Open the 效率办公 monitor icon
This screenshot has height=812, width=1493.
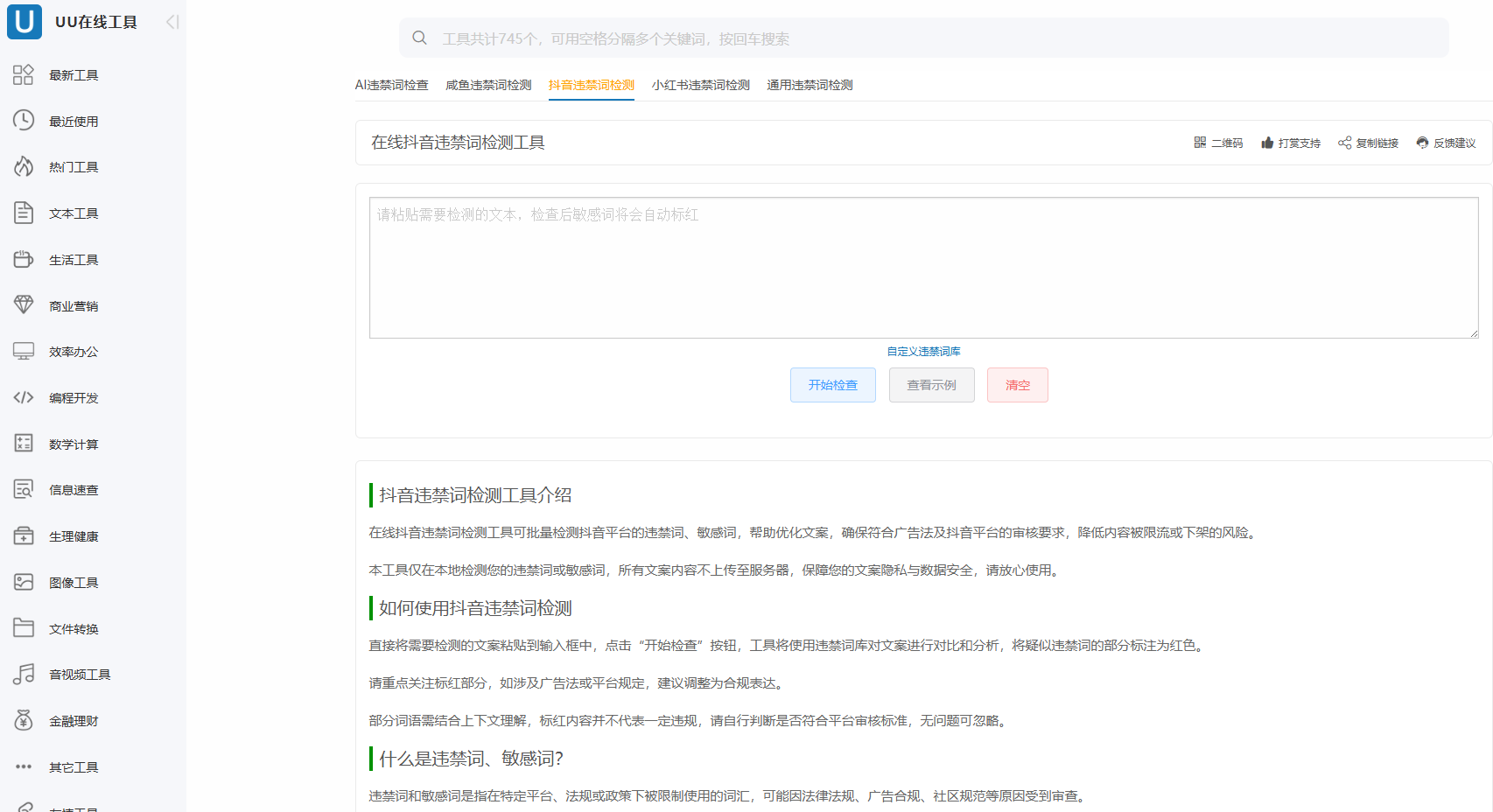[24, 351]
